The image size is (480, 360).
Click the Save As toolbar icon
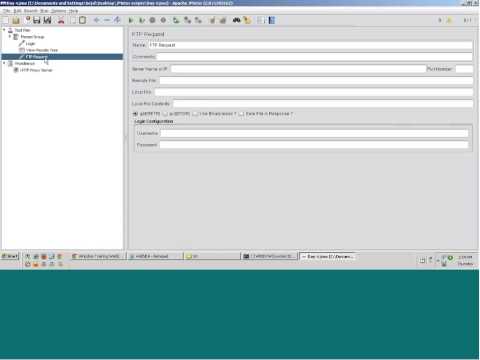48,20
